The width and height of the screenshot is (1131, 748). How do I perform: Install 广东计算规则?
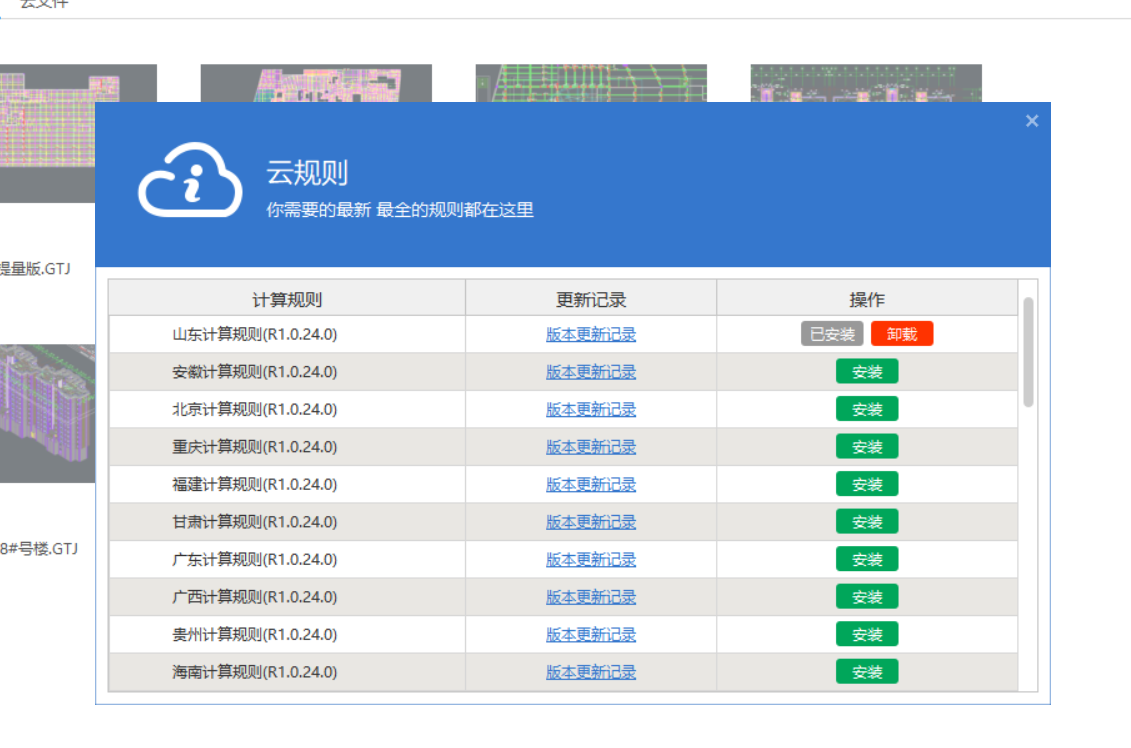pos(867,559)
